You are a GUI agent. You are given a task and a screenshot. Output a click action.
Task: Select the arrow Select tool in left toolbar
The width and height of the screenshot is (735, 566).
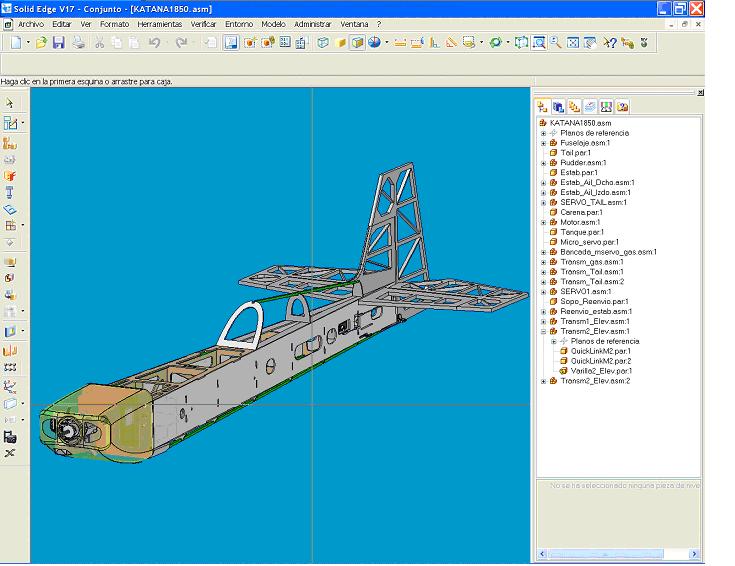pos(10,103)
